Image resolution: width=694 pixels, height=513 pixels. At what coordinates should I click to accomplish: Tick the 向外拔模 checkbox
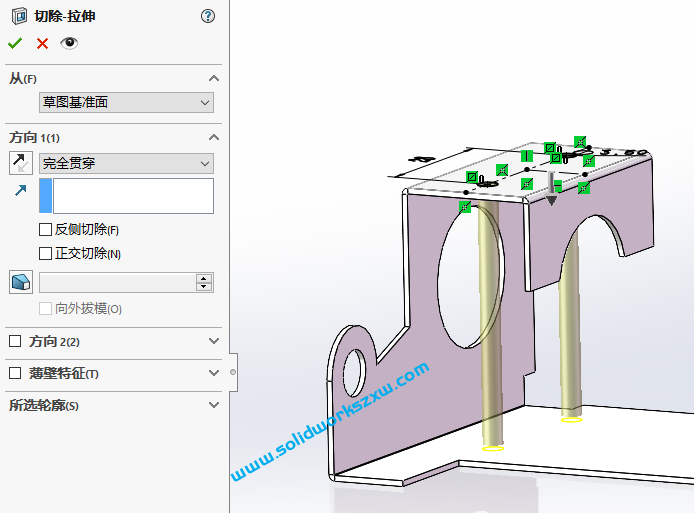point(45,309)
